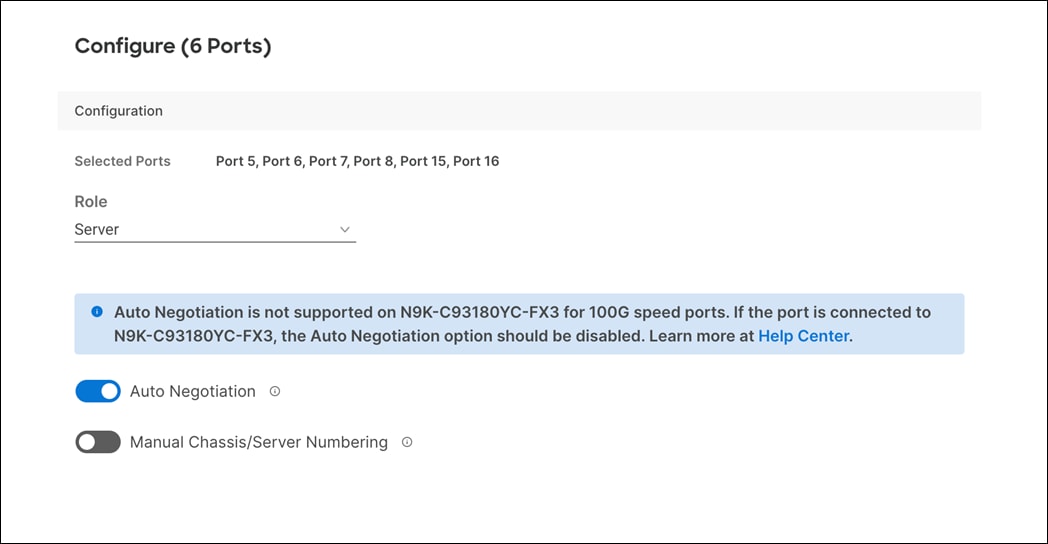1048x544 pixels.
Task: Click info icon next to Auto Negotiation
Action: point(275,391)
